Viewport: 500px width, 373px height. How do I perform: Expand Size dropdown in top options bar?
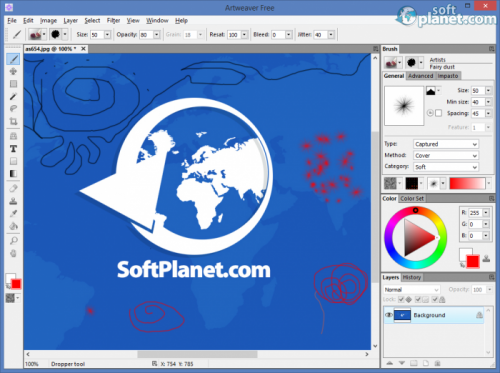coord(107,34)
